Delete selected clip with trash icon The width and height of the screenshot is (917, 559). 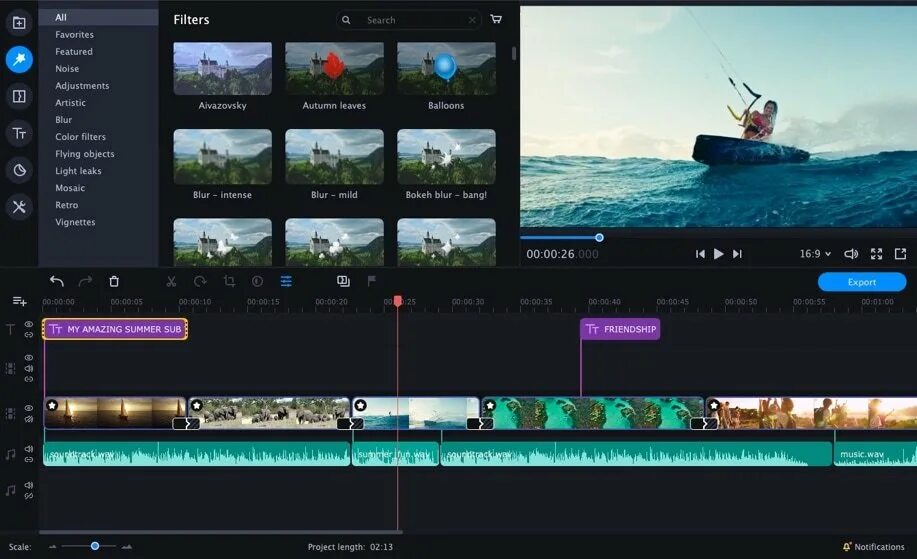(114, 281)
